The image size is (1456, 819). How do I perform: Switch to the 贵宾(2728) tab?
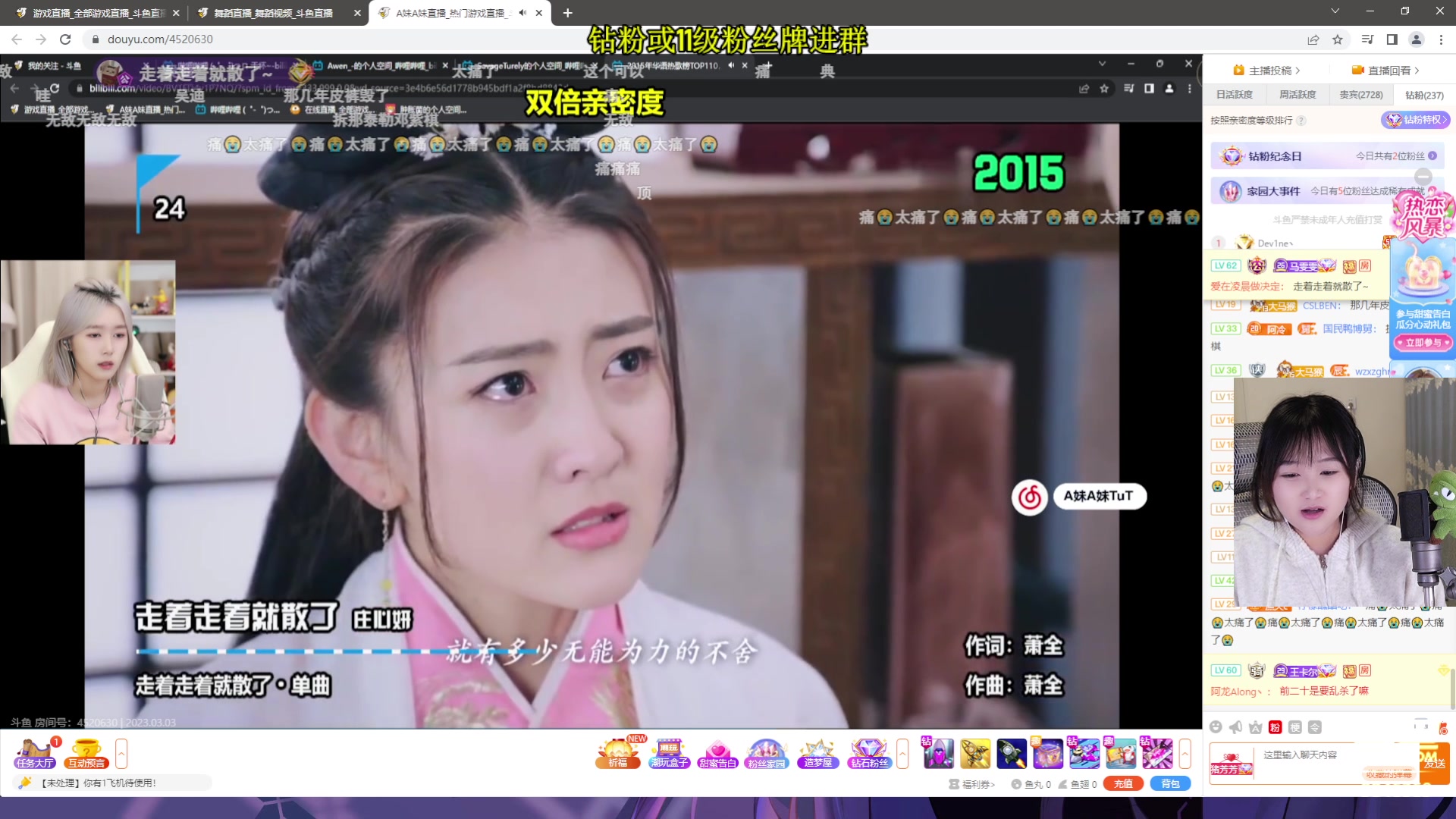point(1361,95)
